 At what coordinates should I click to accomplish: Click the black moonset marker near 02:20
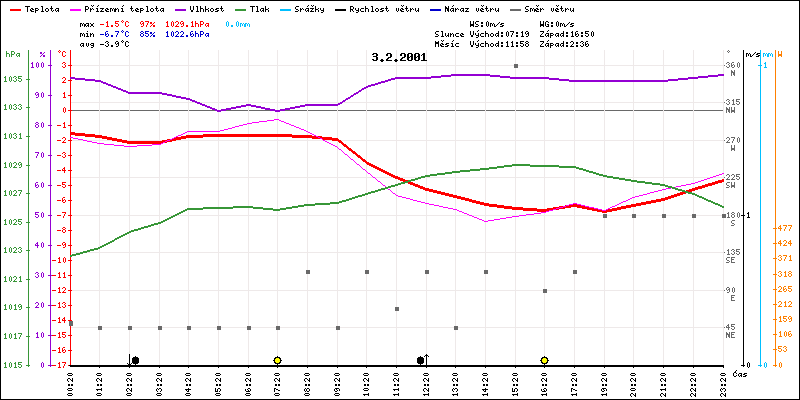click(x=134, y=360)
